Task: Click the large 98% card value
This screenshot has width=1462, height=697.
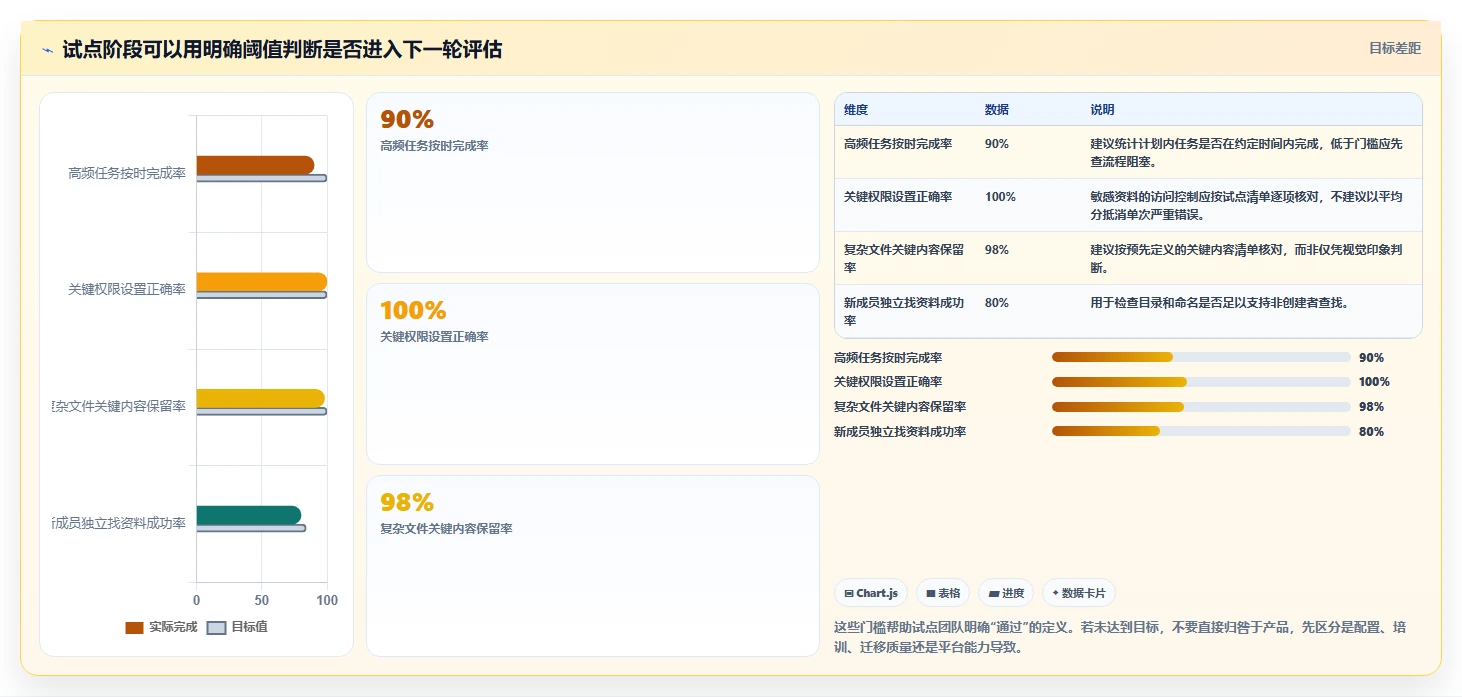Action: (x=407, y=502)
